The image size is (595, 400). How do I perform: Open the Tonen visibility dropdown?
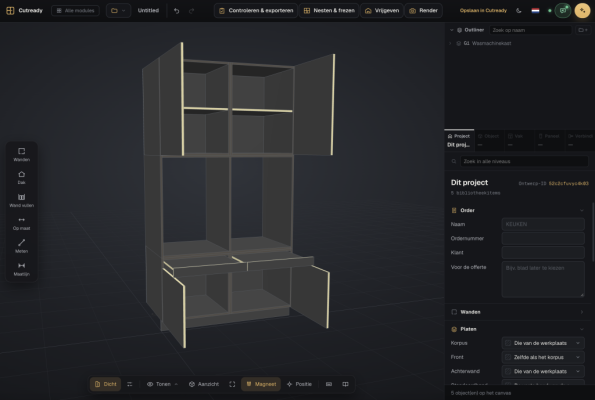click(162, 384)
